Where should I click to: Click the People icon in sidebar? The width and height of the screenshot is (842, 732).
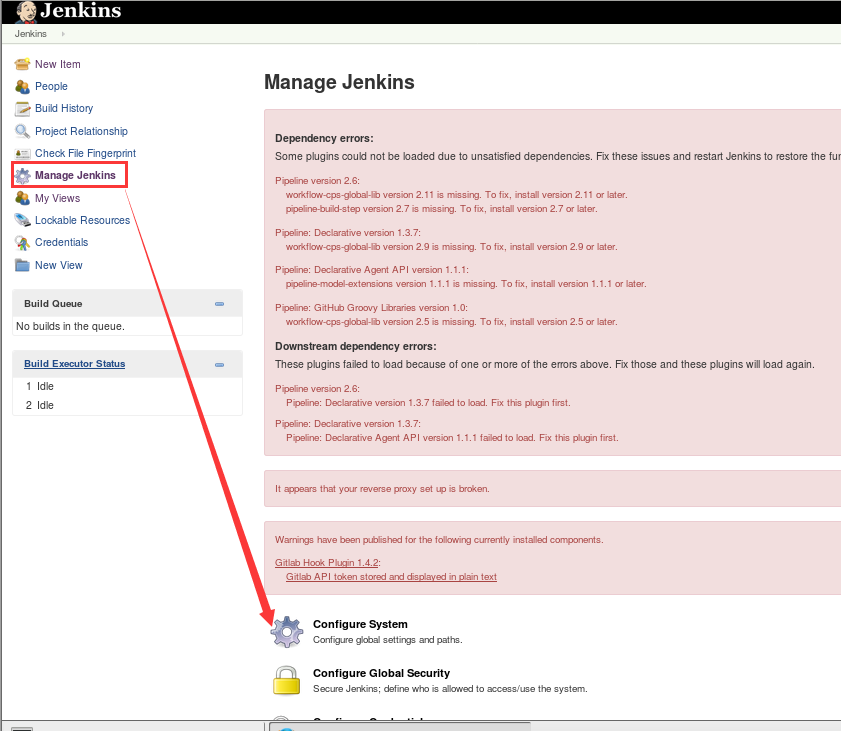click(22, 86)
